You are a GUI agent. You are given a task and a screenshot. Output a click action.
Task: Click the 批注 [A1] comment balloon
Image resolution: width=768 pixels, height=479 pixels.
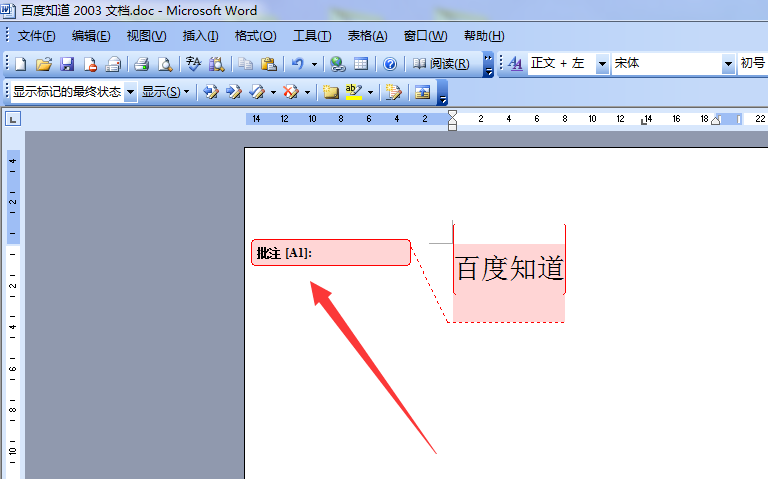(x=331, y=253)
